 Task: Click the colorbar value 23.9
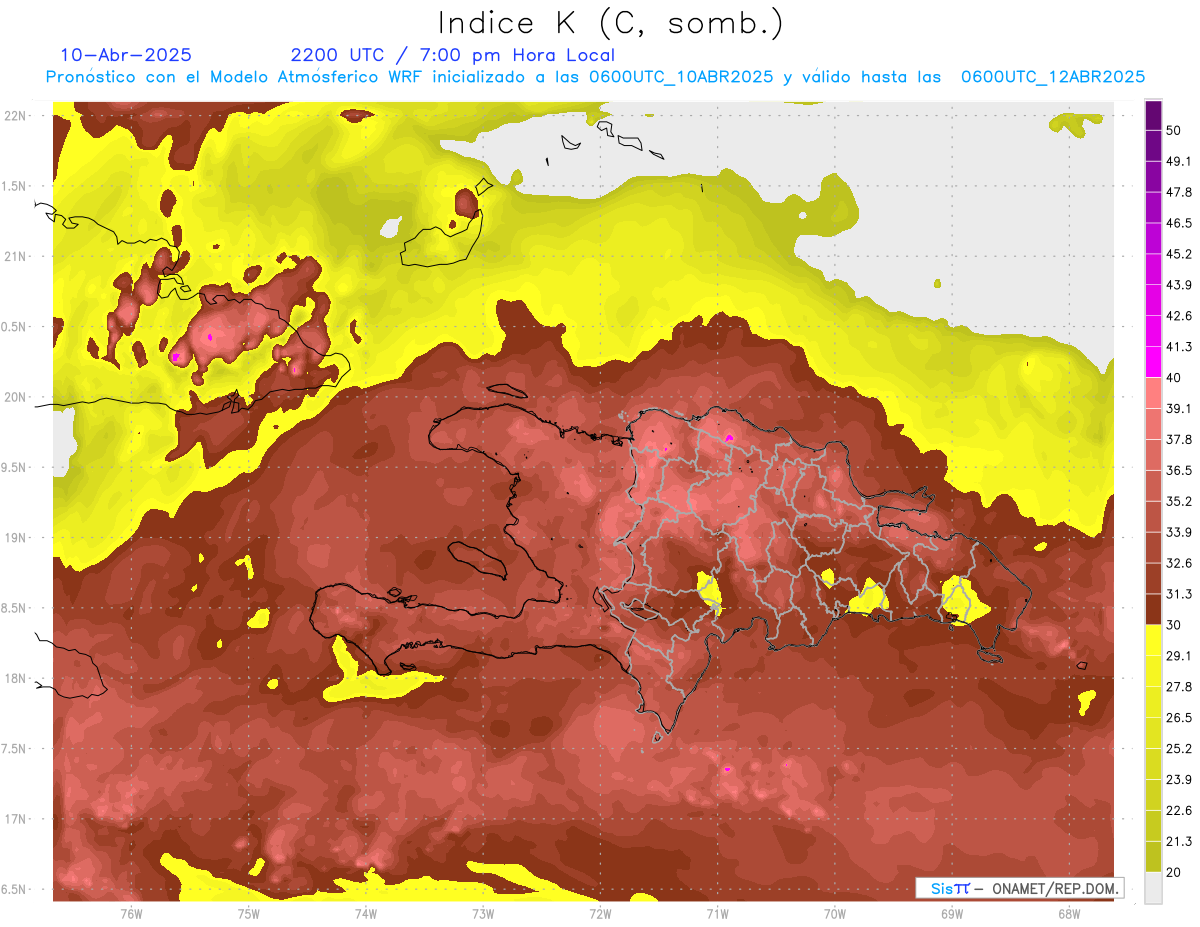click(x=1179, y=780)
